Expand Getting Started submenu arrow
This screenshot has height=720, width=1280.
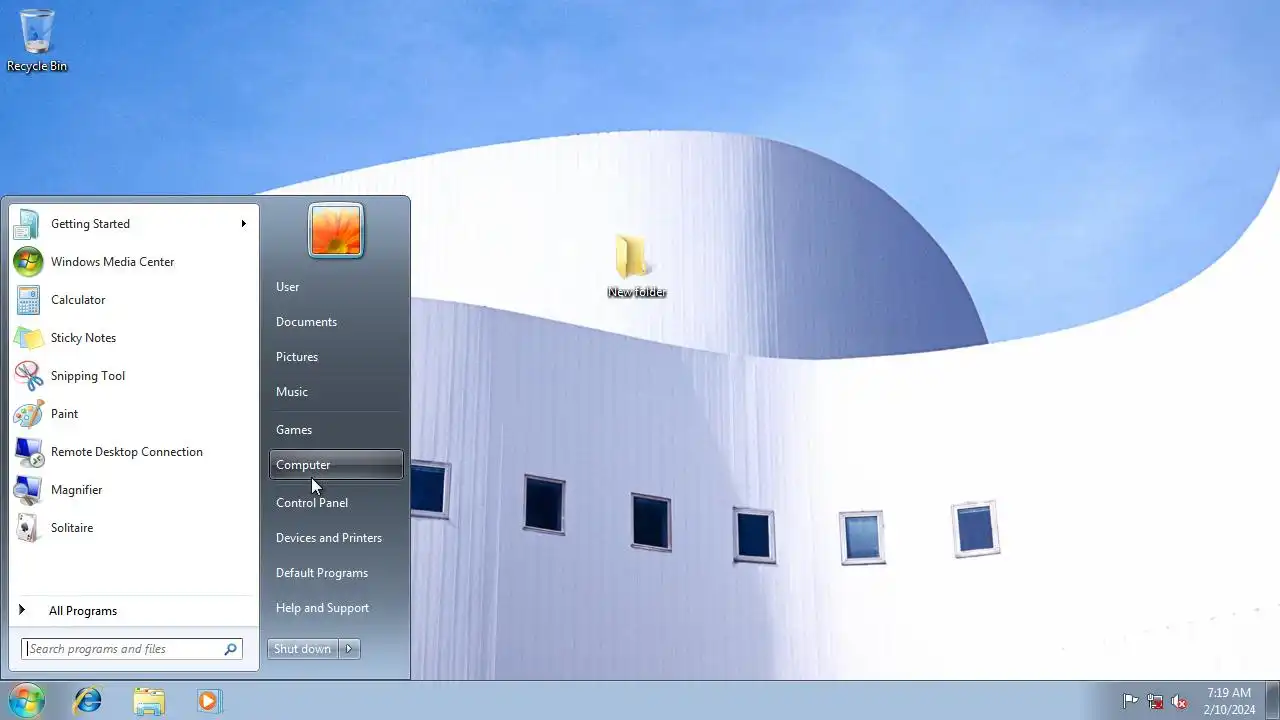pyautogui.click(x=243, y=224)
